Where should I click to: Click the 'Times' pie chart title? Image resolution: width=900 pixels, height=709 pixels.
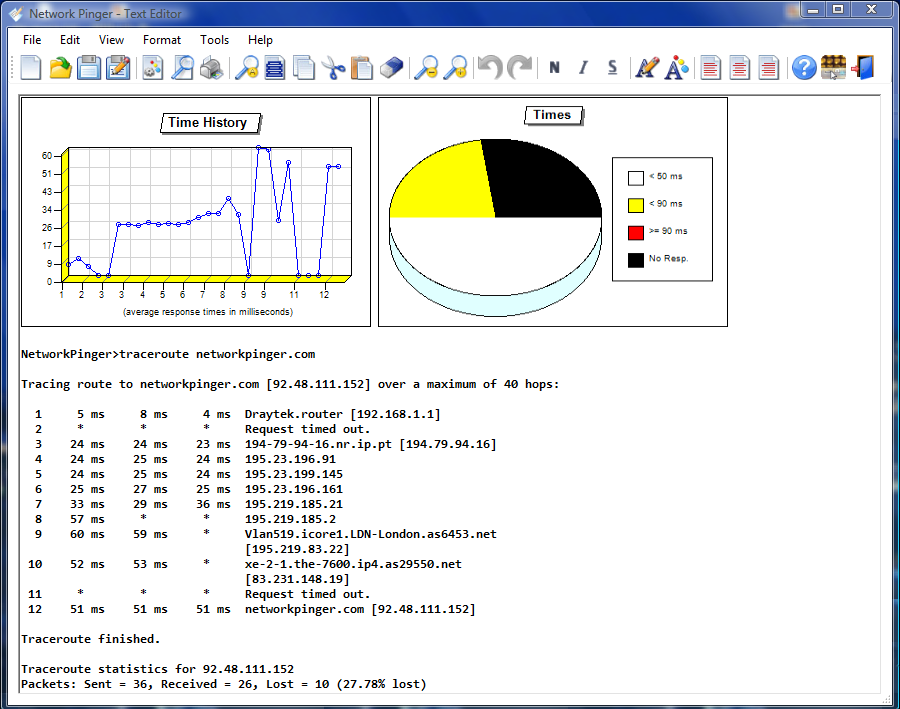pyautogui.click(x=553, y=115)
